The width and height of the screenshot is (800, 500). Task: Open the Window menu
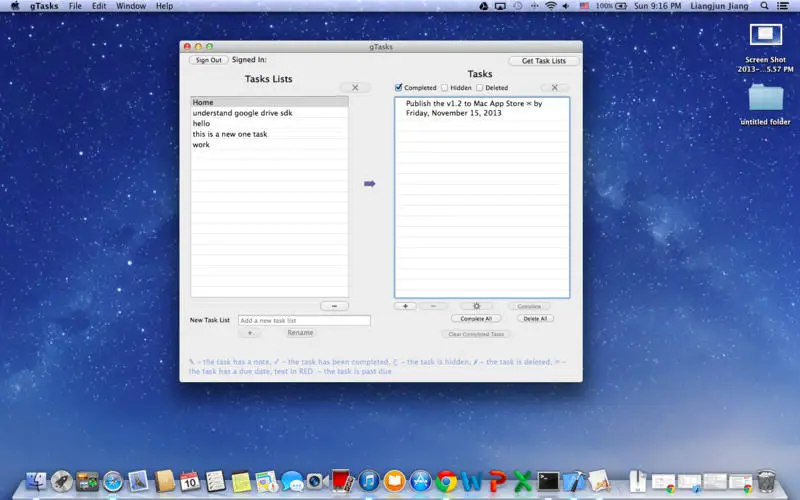click(x=131, y=6)
